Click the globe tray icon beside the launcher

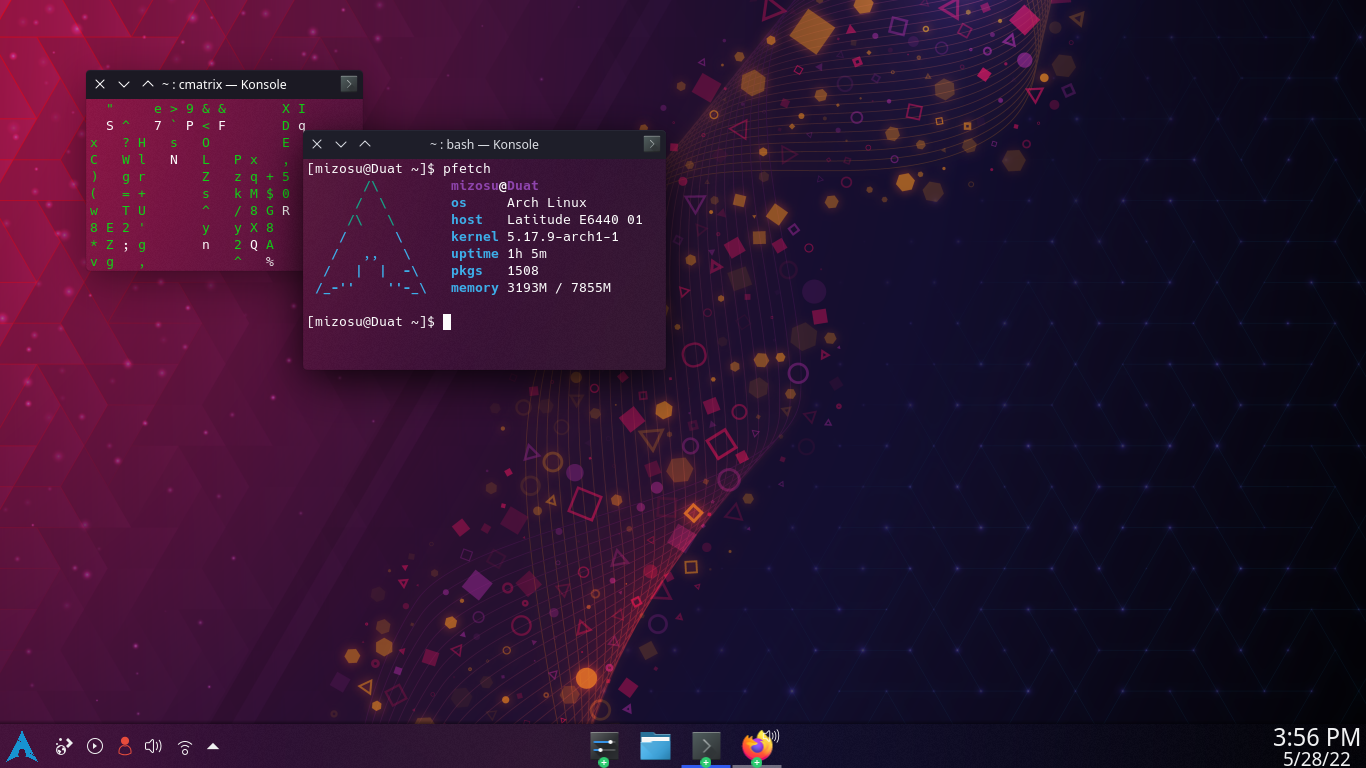point(64,746)
